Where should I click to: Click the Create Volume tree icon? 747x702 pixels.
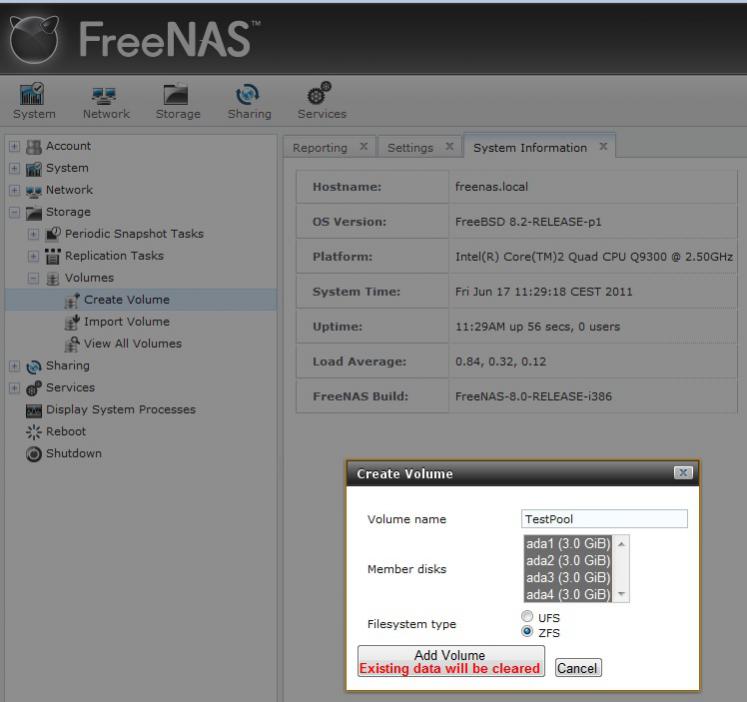[x=72, y=301]
